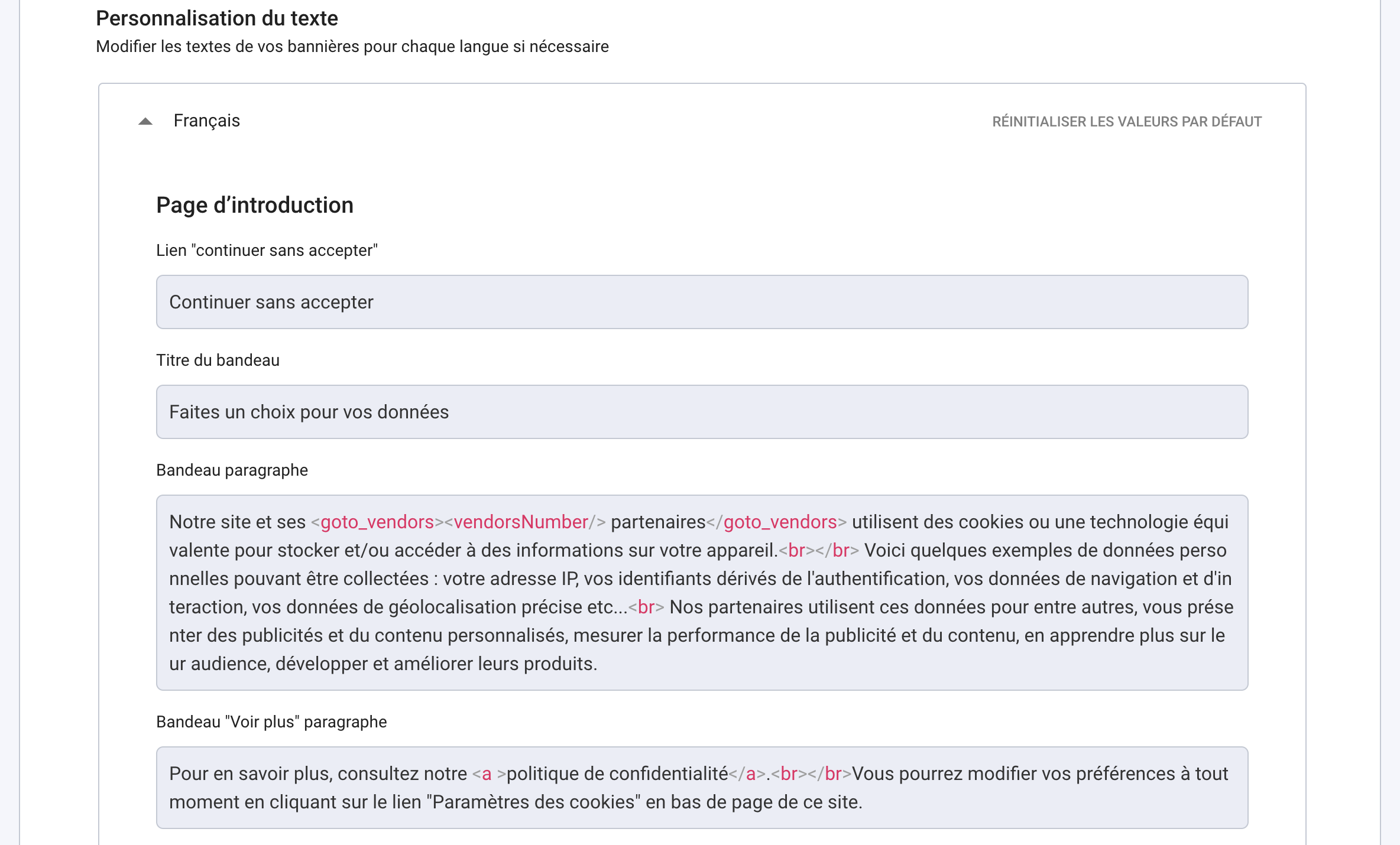This screenshot has width=1400, height=845.
Task: Select the <a> link tag in Voir plus
Action: [485, 773]
